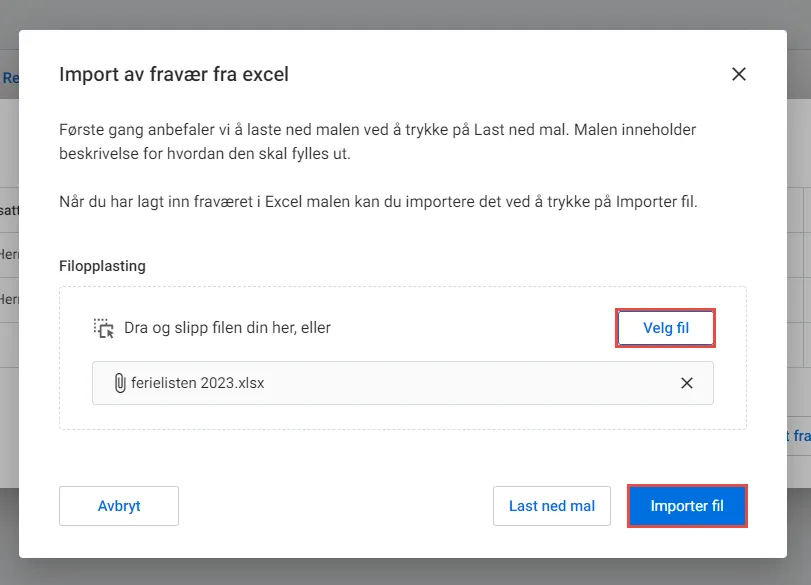The height and width of the screenshot is (585, 811).
Task: Cancel the import with "Avbryt"
Action: 119,506
